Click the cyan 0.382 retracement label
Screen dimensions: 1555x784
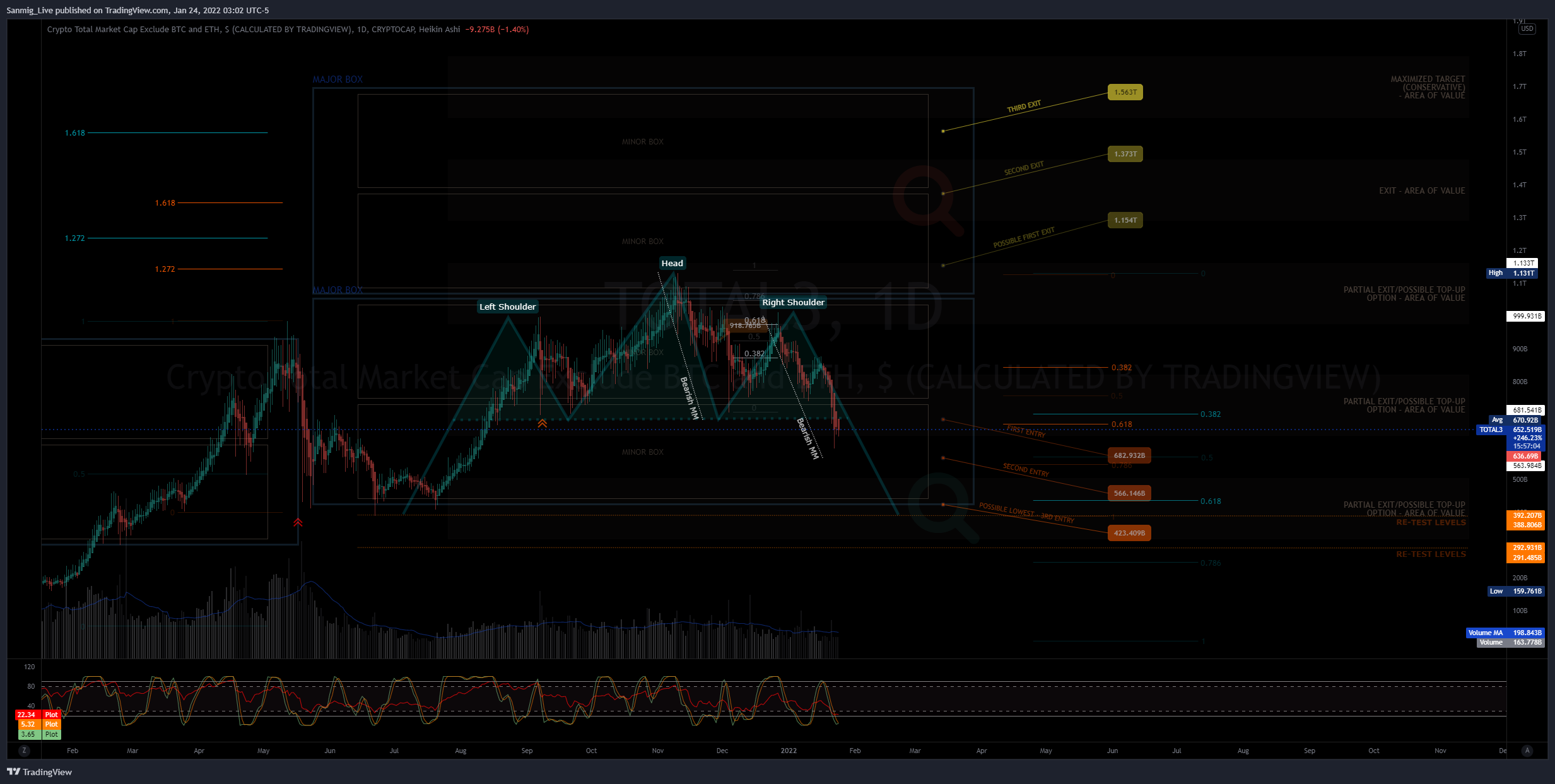click(1211, 414)
